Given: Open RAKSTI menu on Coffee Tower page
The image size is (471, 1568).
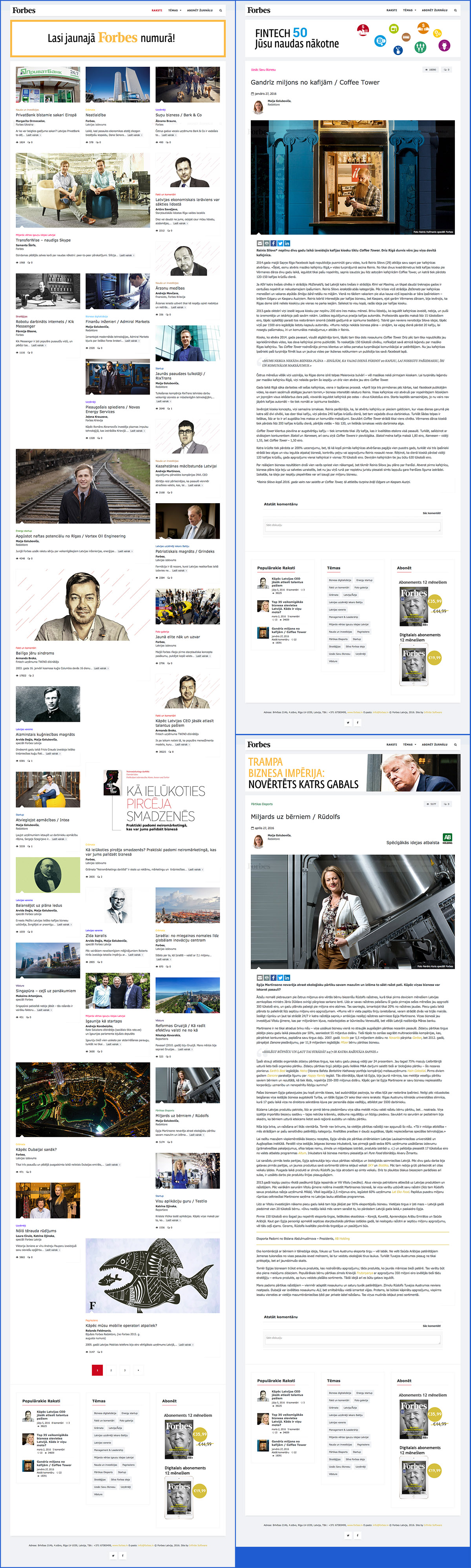Looking at the screenshot, I should click(x=392, y=10).
